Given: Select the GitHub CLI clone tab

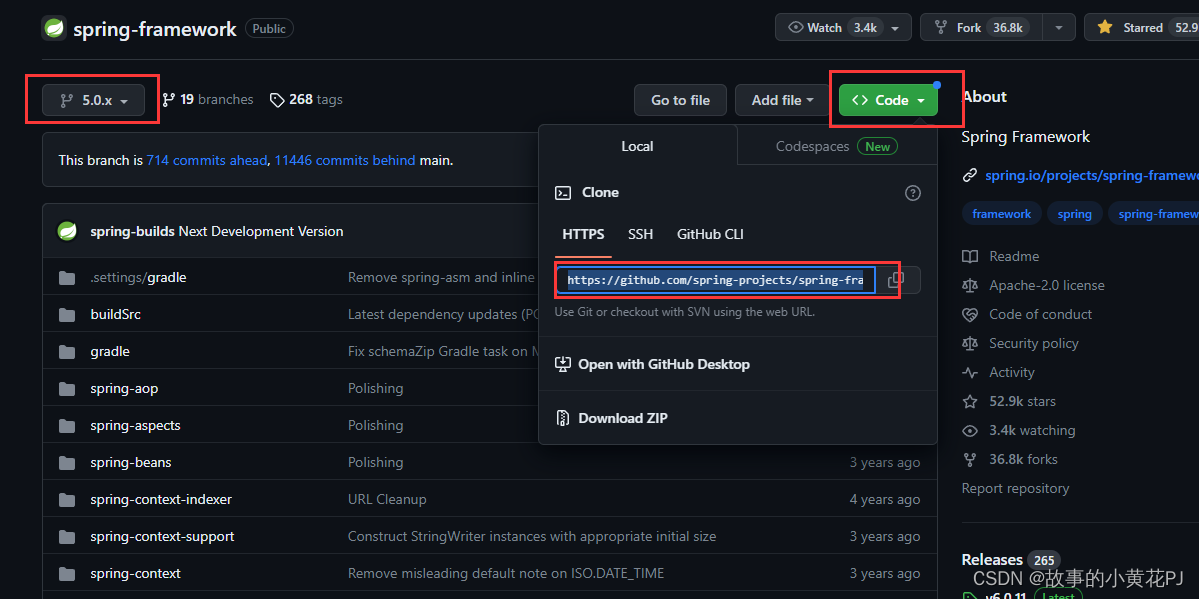Looking at the screenshot, I should (710, 234).
